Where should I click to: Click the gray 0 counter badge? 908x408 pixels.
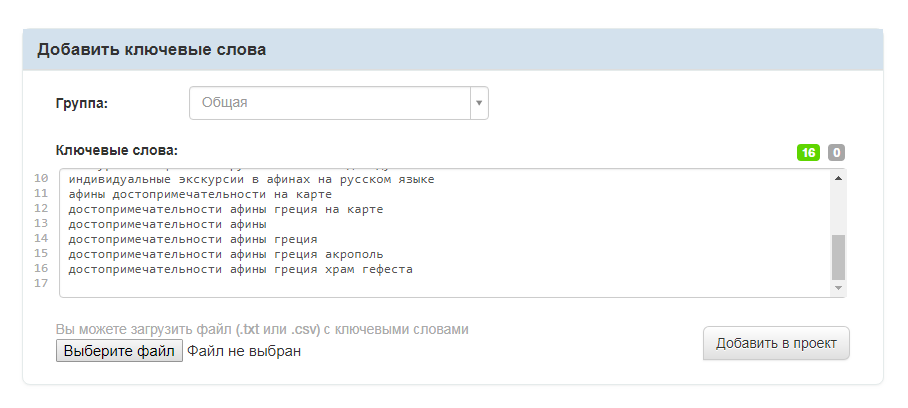click(836, 153)
